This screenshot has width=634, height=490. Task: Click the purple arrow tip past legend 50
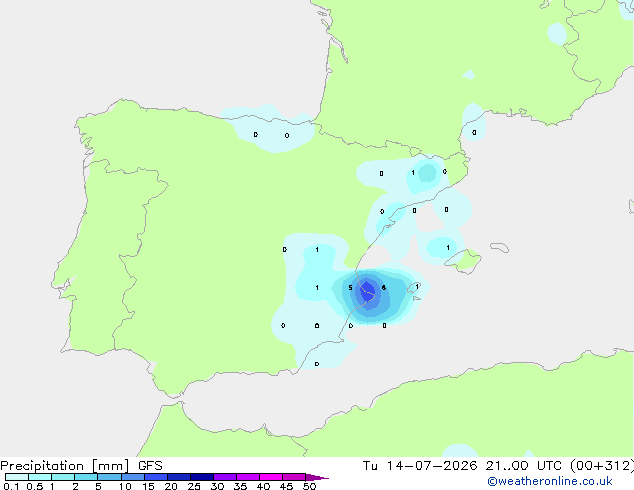[317, 477]
